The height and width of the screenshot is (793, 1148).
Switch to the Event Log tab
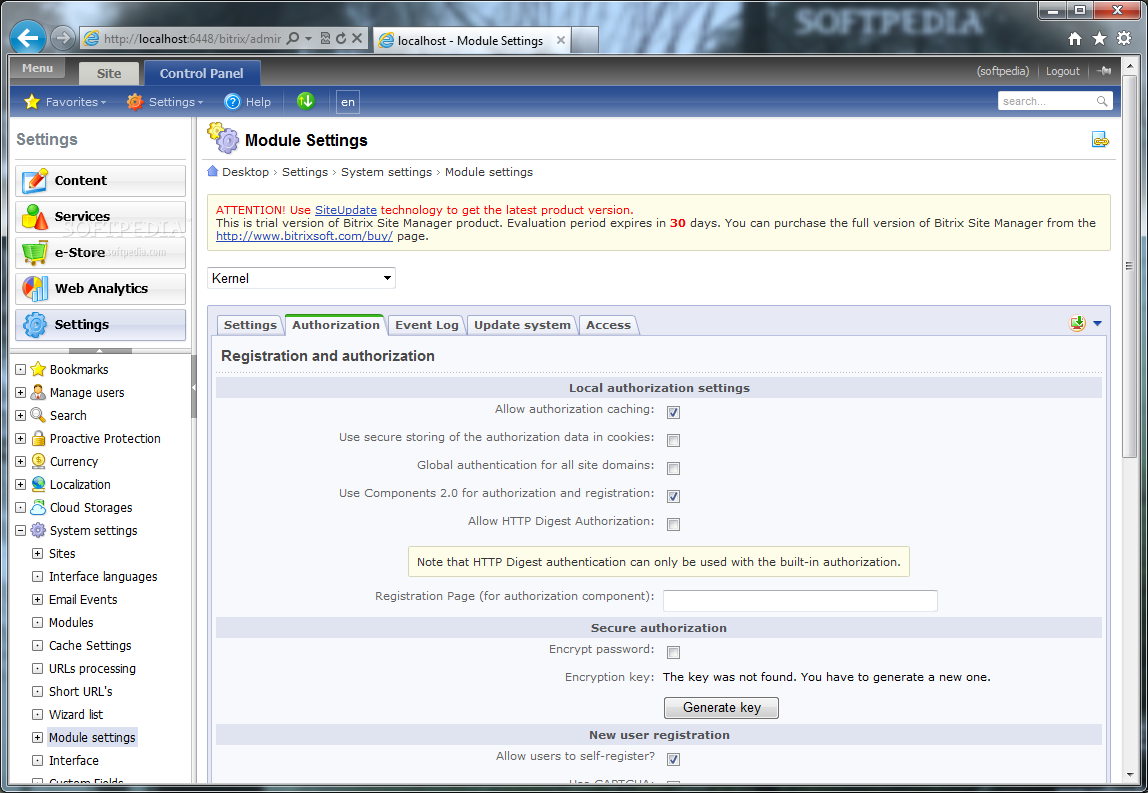(x=427, y=325)
